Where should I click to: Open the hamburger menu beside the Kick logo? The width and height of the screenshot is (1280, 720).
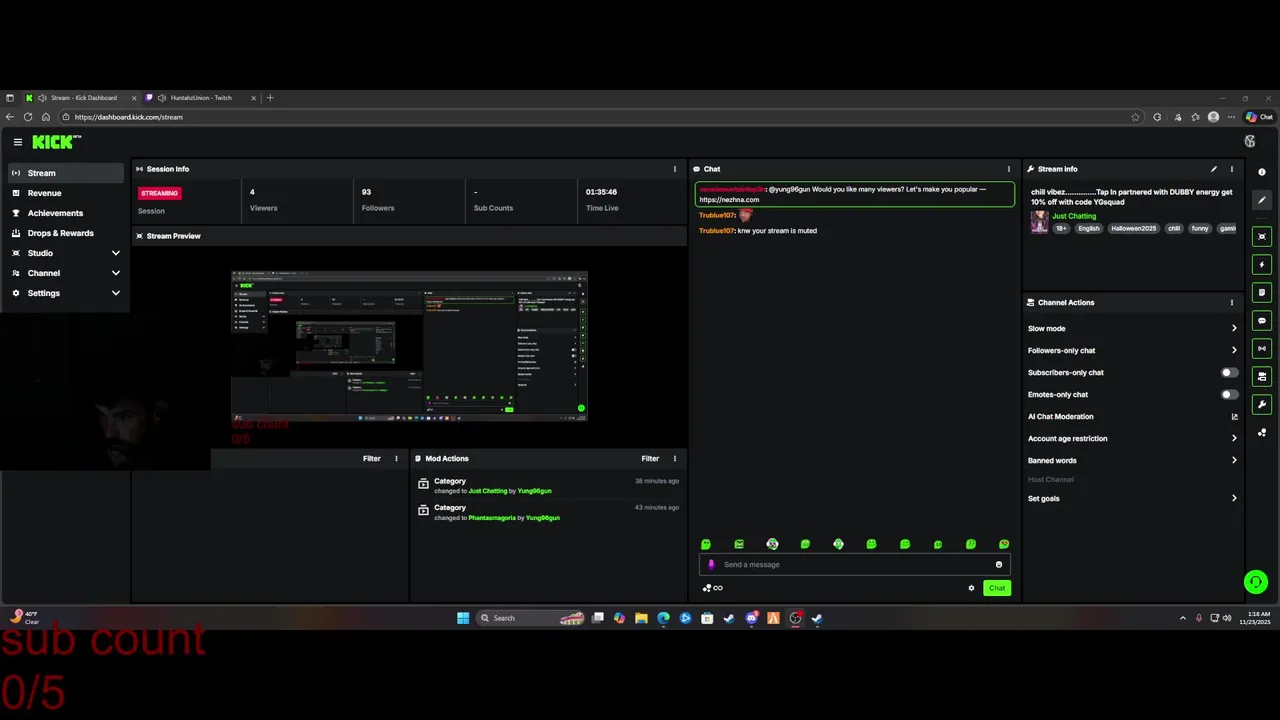[x=17, y=142]
